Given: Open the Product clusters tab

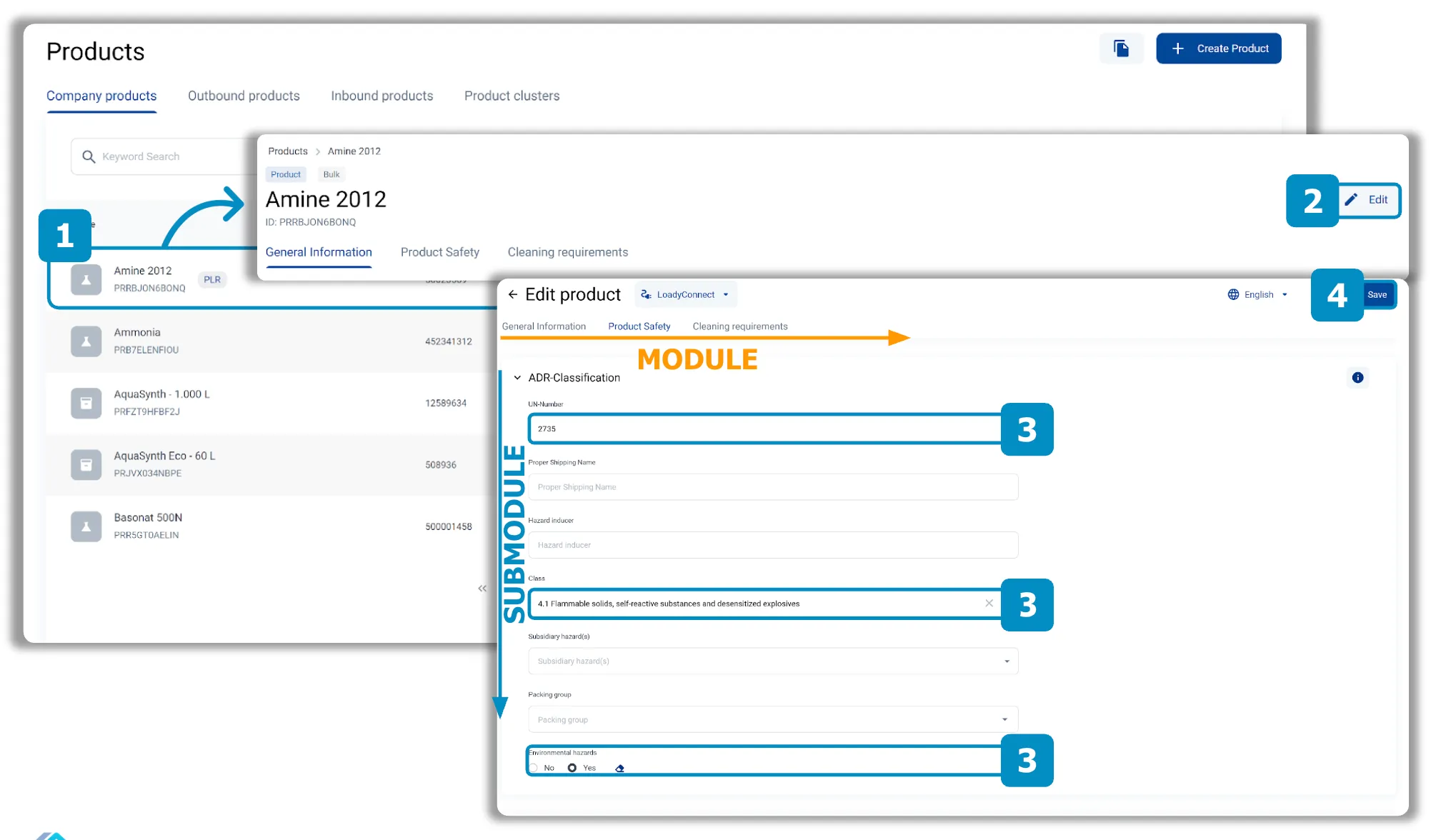Looking at the screenshot, I should 512,96.
